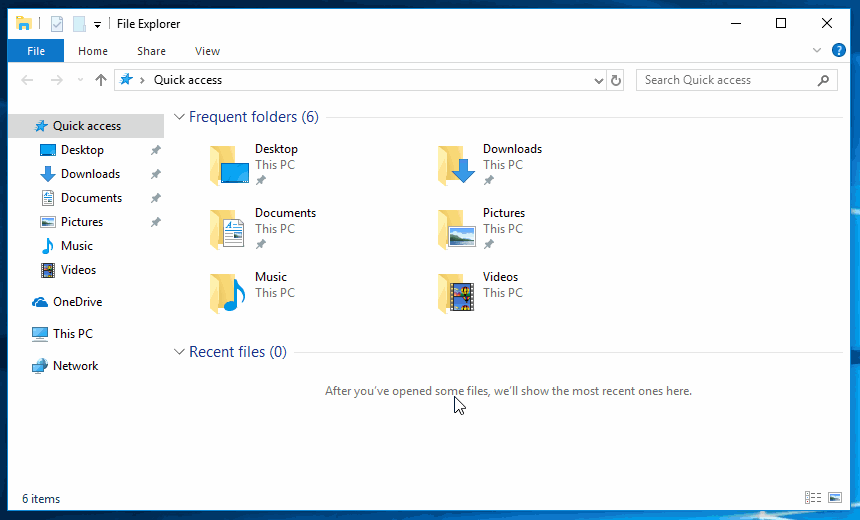Click the Forward navigation arrow
The image size is (860, 520).
coord(56,80)
